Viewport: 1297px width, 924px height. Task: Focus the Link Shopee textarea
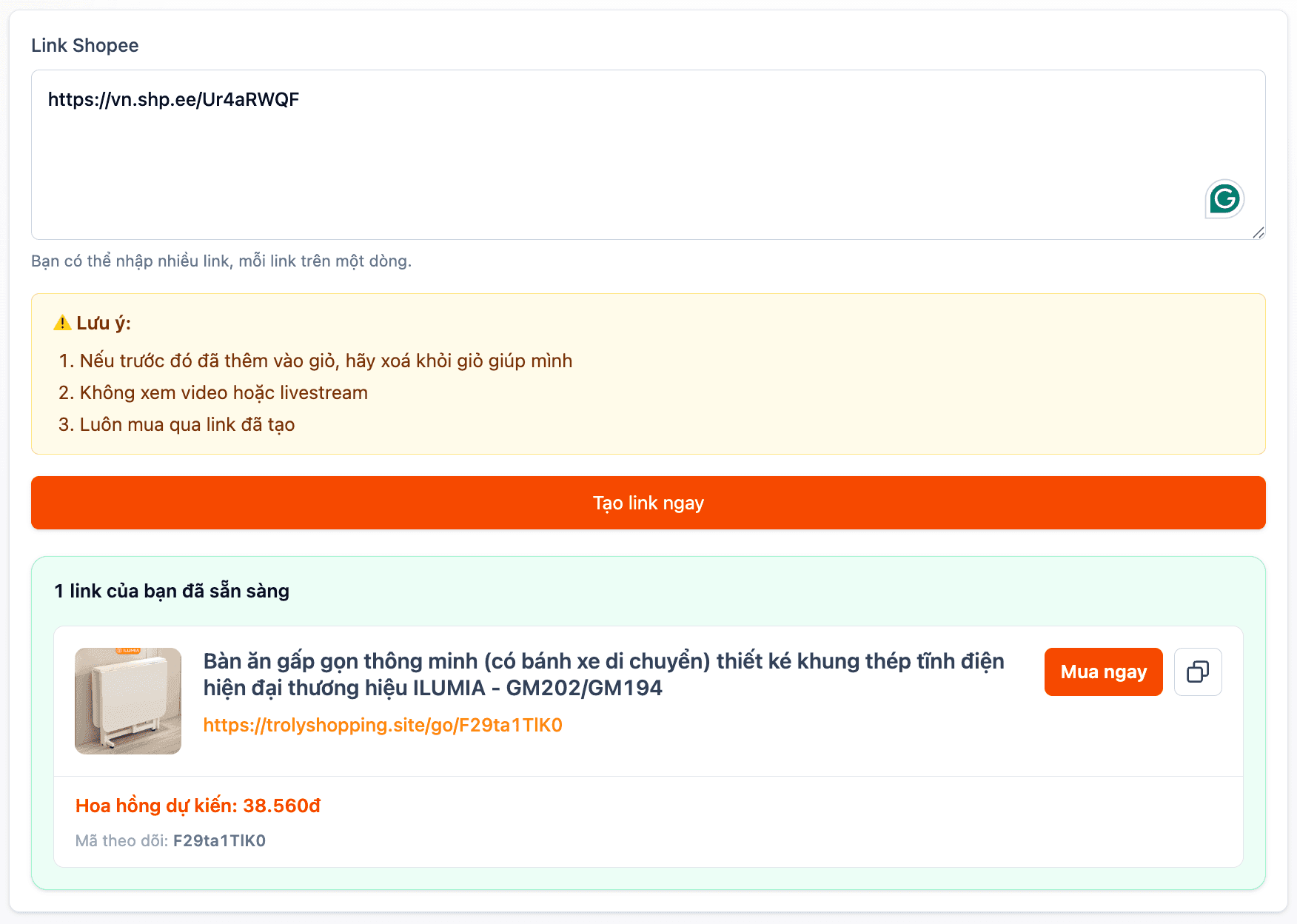[x=648, y=155]
